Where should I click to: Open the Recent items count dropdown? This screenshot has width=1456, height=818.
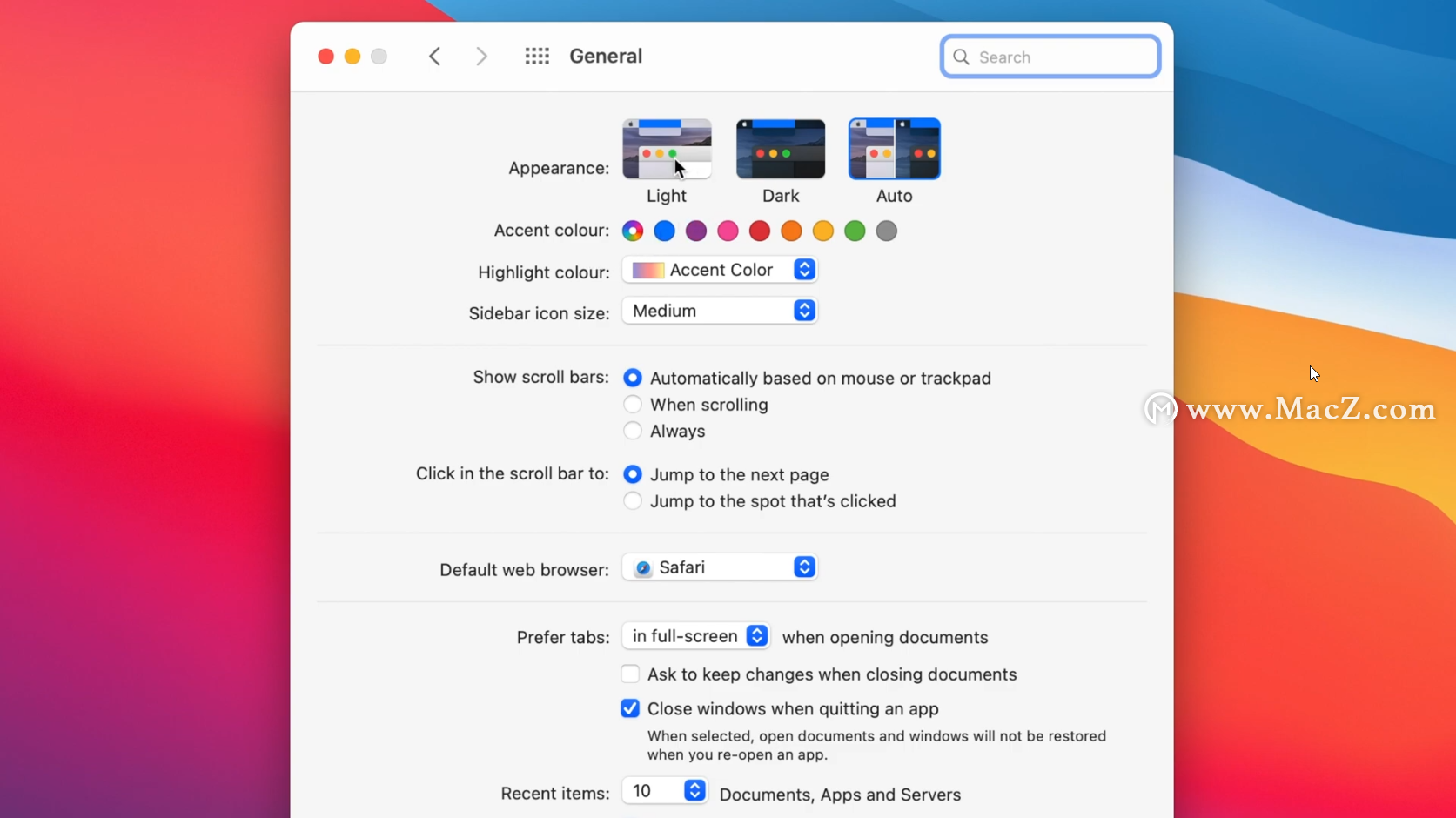[x=664, y=790]
